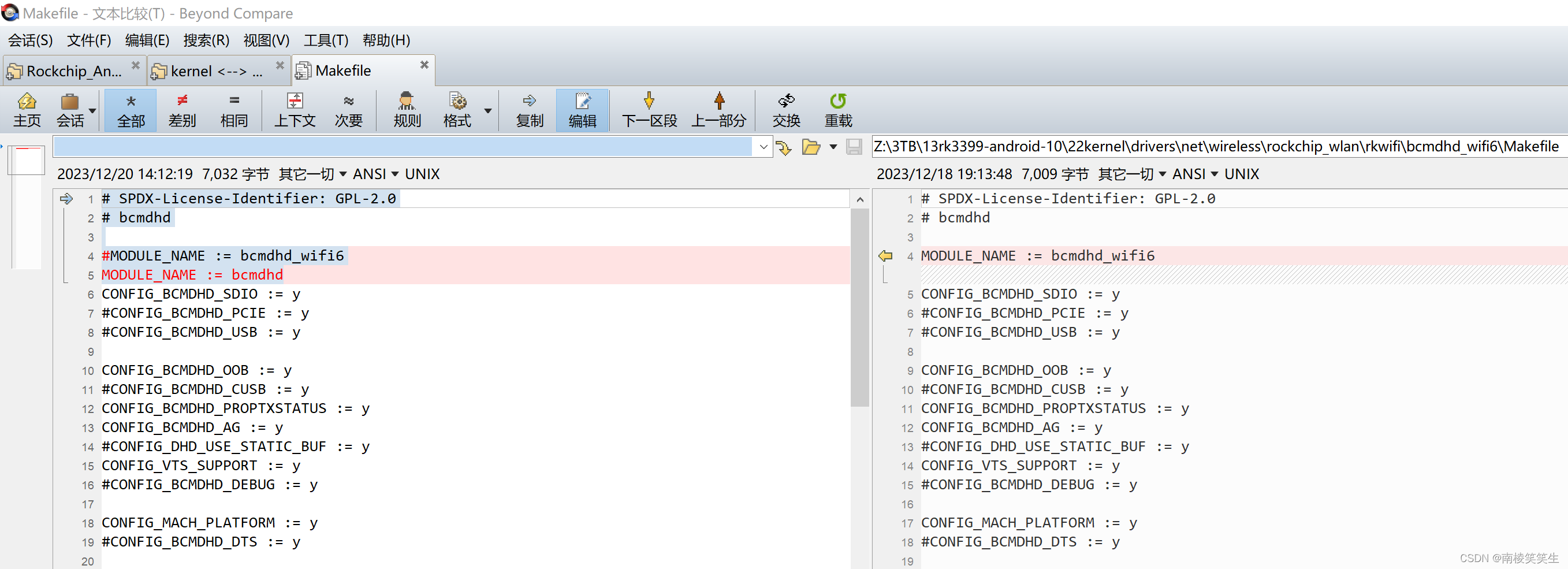Open the 工具(T) menu

pos(326,40)
